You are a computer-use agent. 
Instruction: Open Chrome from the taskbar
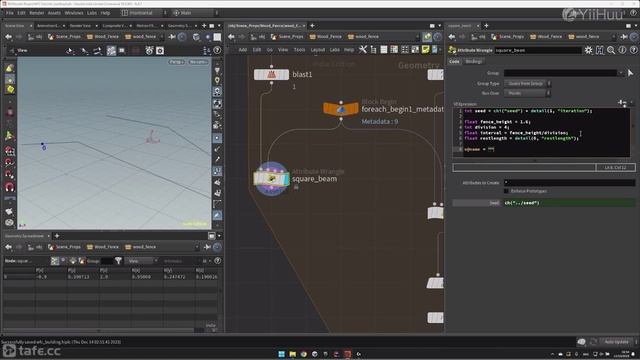(x=304, y=354)
